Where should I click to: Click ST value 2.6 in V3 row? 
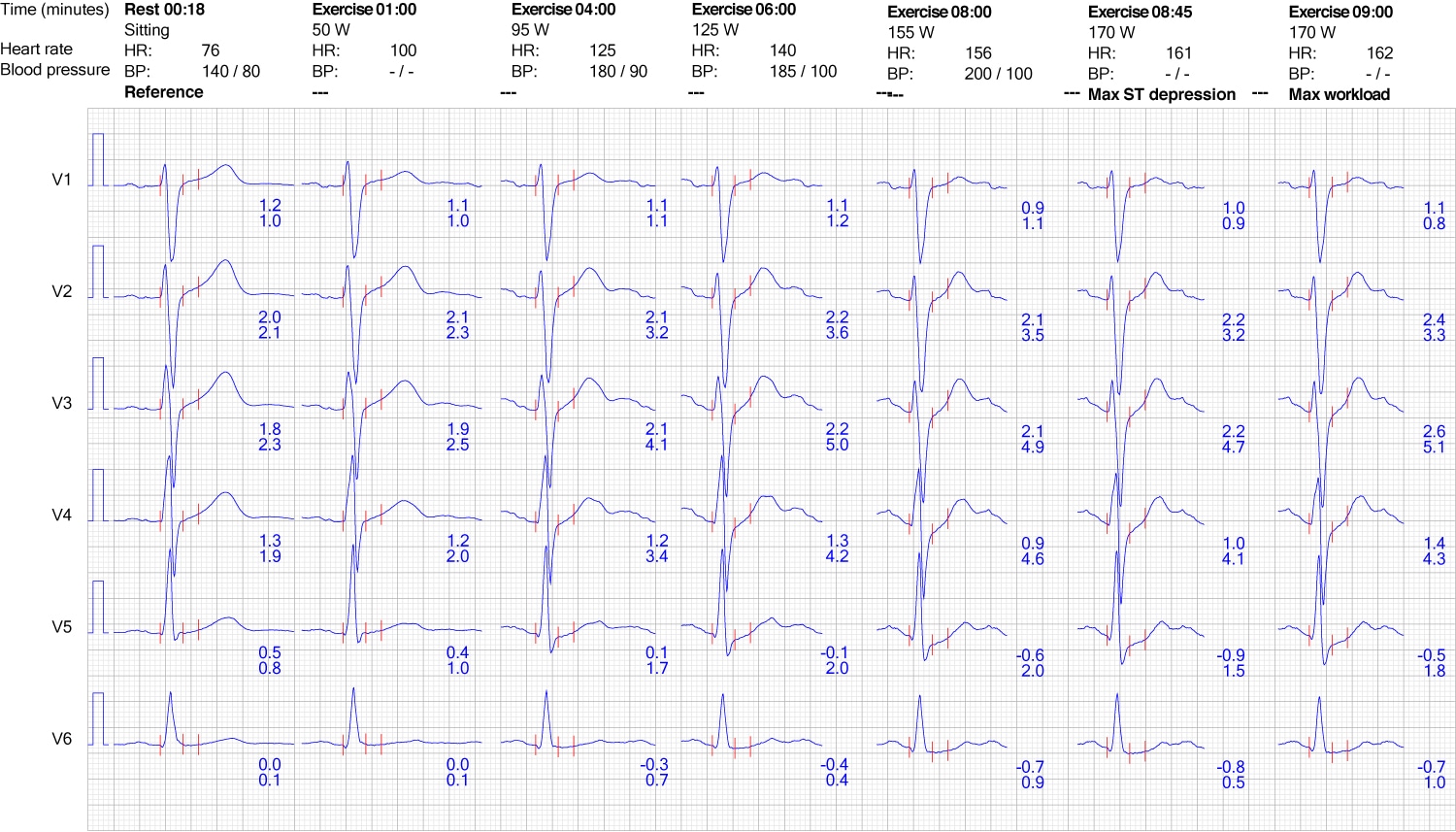[x=1434, y=431]
